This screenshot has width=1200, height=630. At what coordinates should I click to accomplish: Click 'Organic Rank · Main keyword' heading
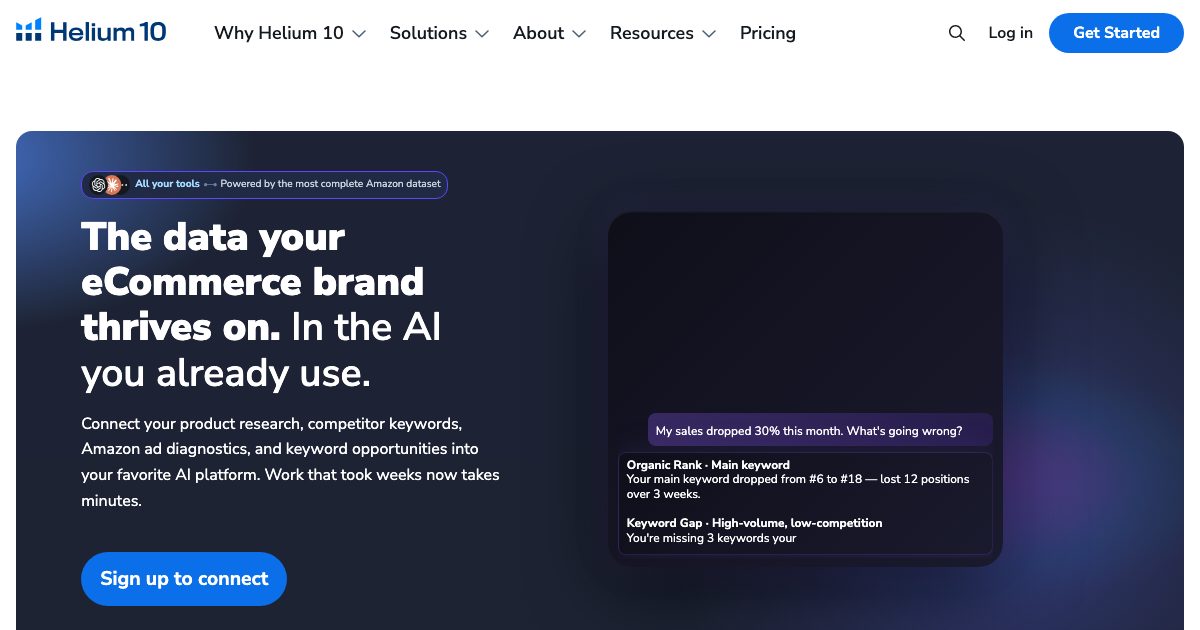coord(708,465)
